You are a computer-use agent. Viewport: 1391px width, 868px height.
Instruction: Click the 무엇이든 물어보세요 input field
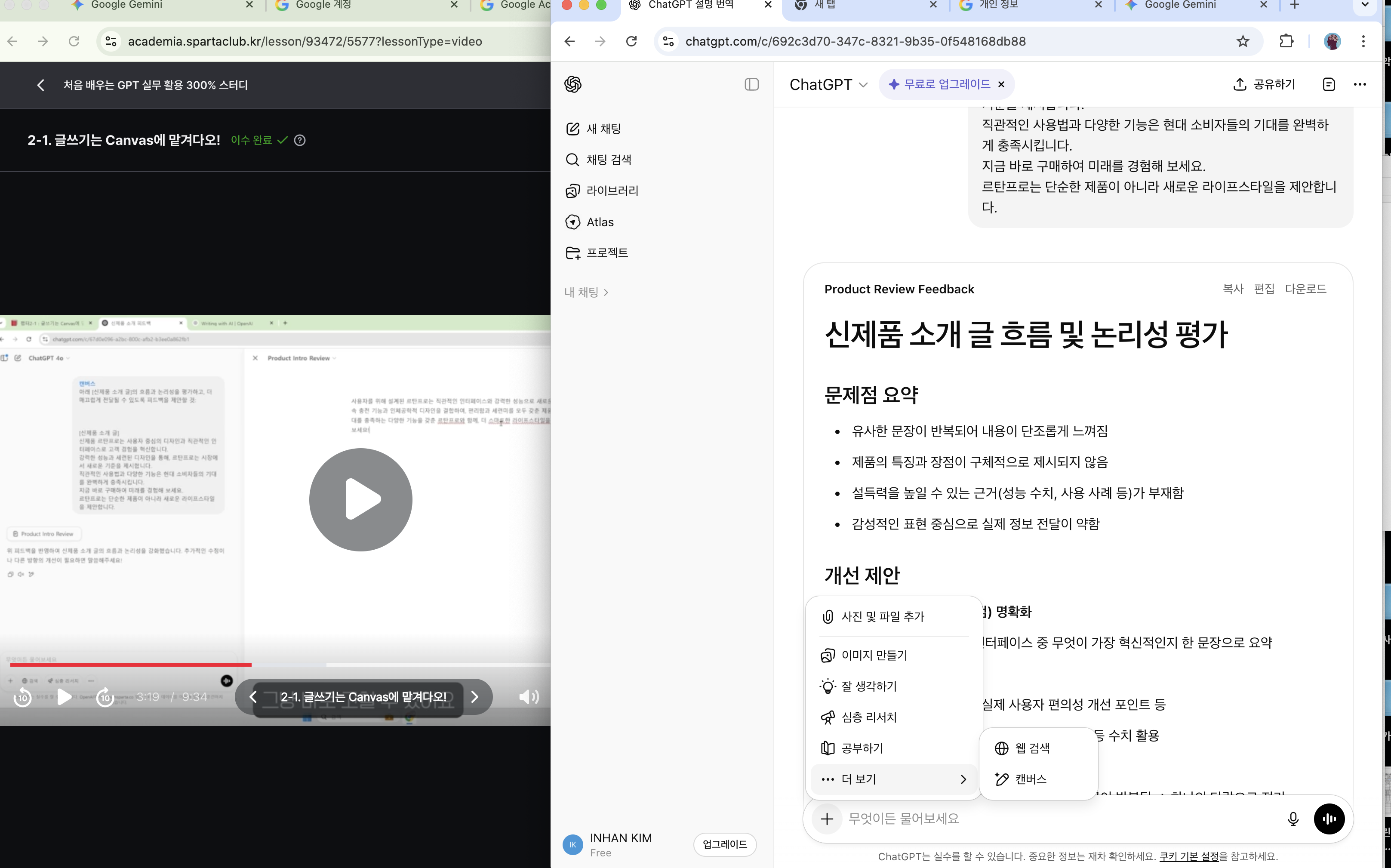(x=1059, y=819)
